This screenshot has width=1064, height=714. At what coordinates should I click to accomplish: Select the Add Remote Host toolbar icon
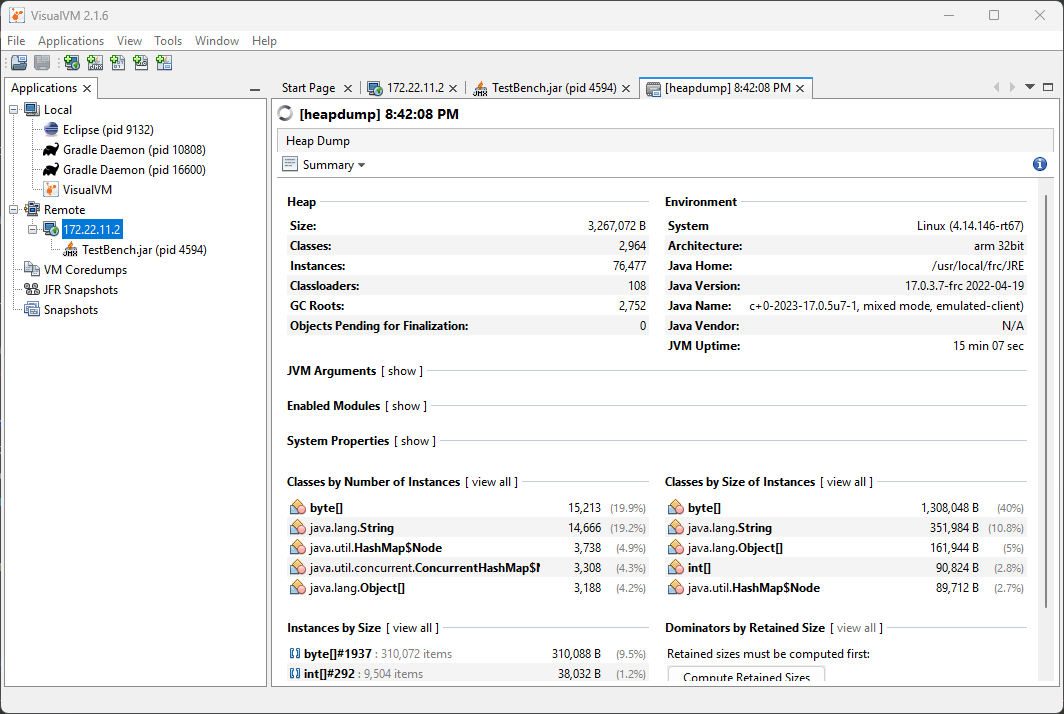[x=71, y=62]
